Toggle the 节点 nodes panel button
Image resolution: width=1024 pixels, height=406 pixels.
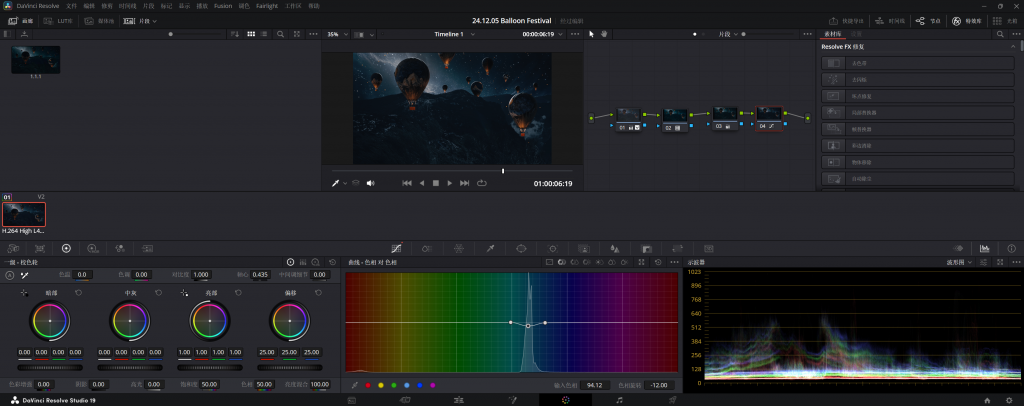[x=926, y=21]
